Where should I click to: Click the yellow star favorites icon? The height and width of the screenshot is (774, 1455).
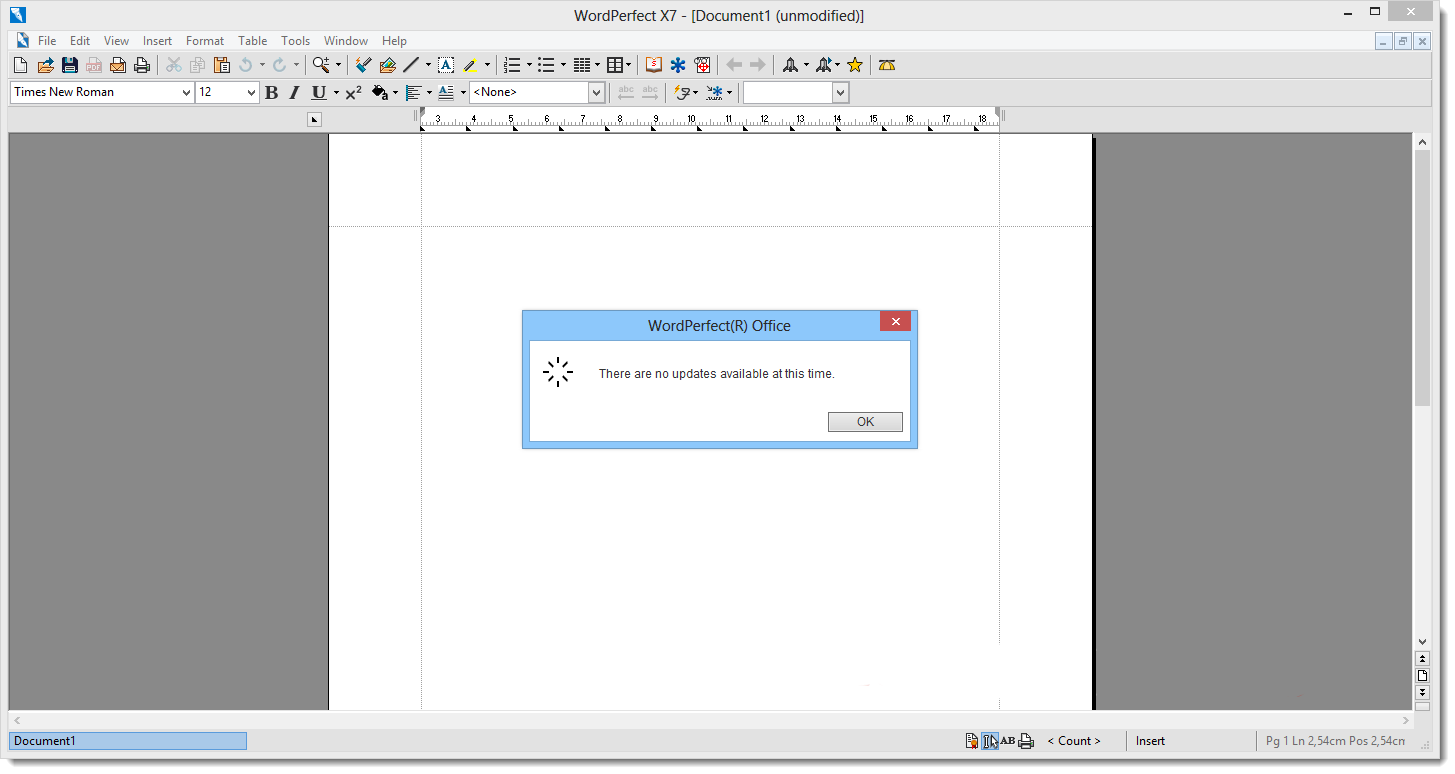(855, 65)
